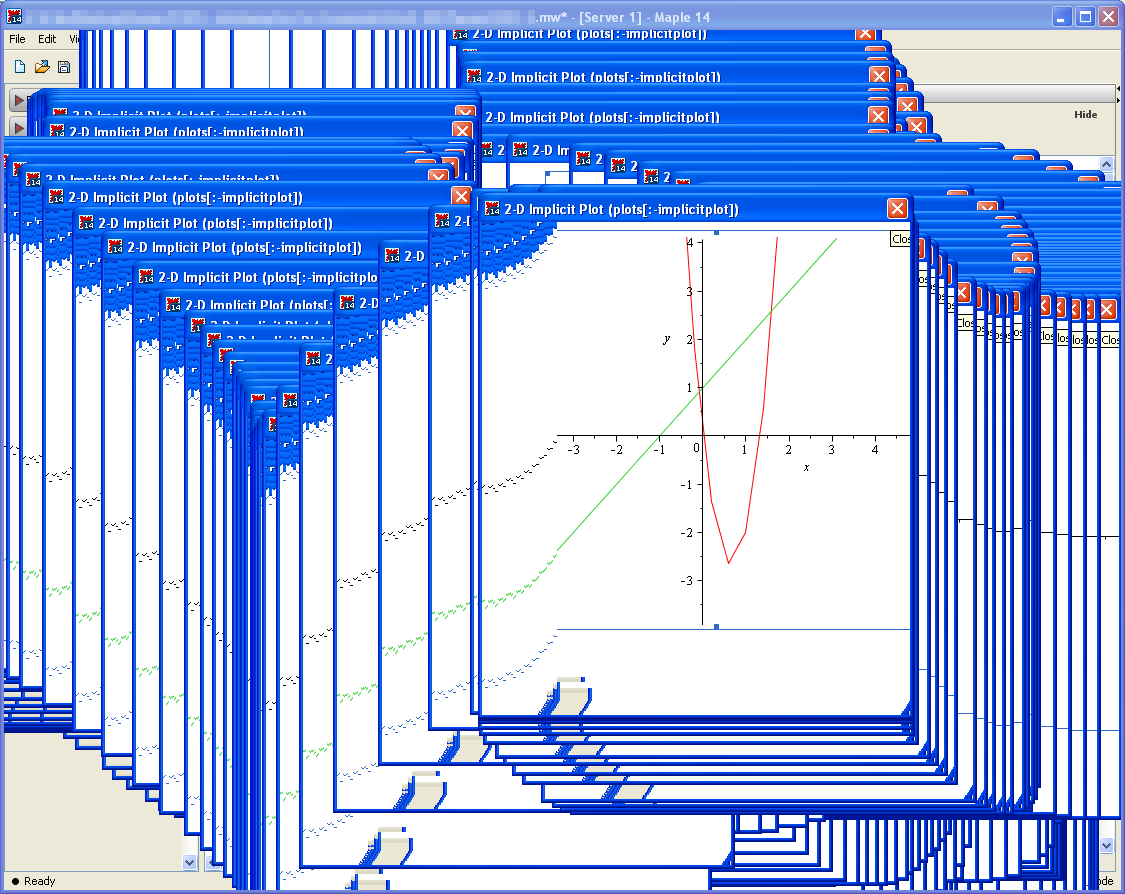Open the Edit menu

coord(47,39)
